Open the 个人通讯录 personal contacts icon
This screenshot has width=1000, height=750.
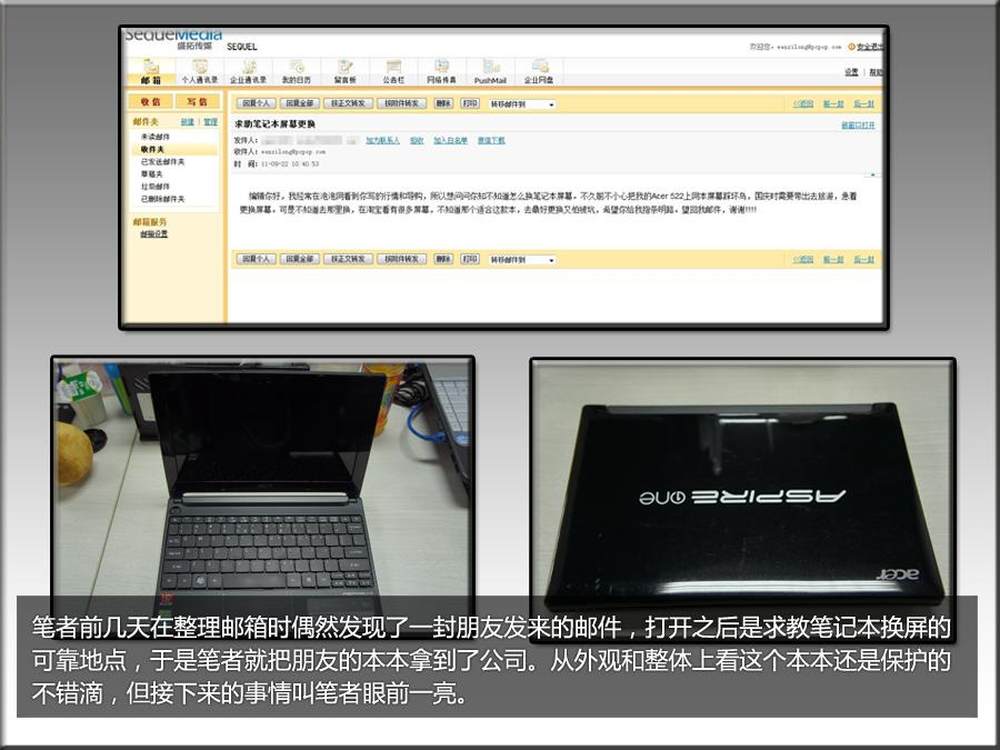coord(198,70)
